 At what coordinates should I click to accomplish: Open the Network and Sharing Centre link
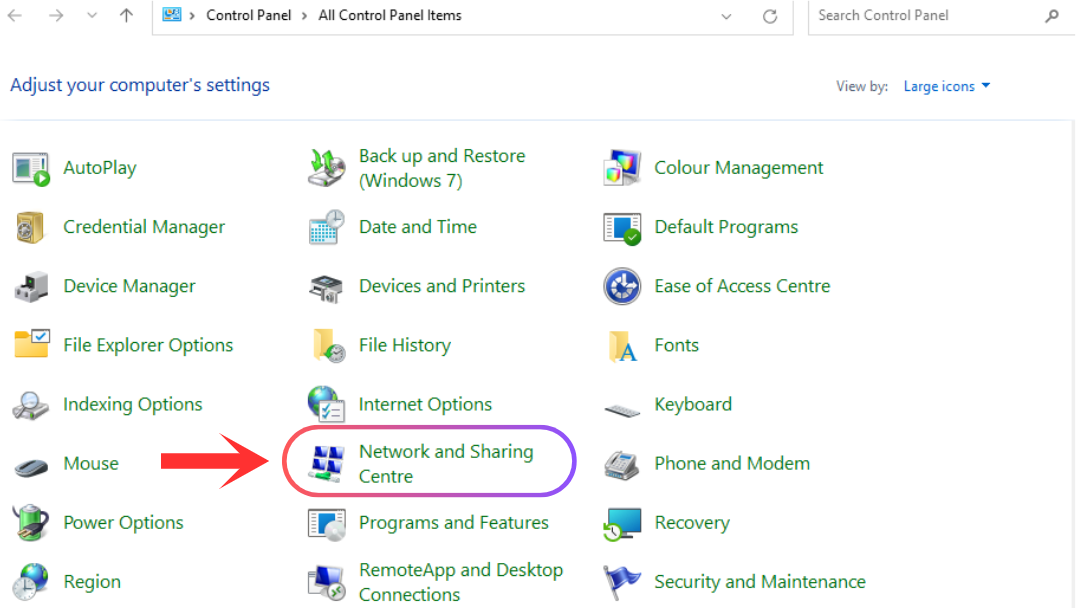pos(446,464)
